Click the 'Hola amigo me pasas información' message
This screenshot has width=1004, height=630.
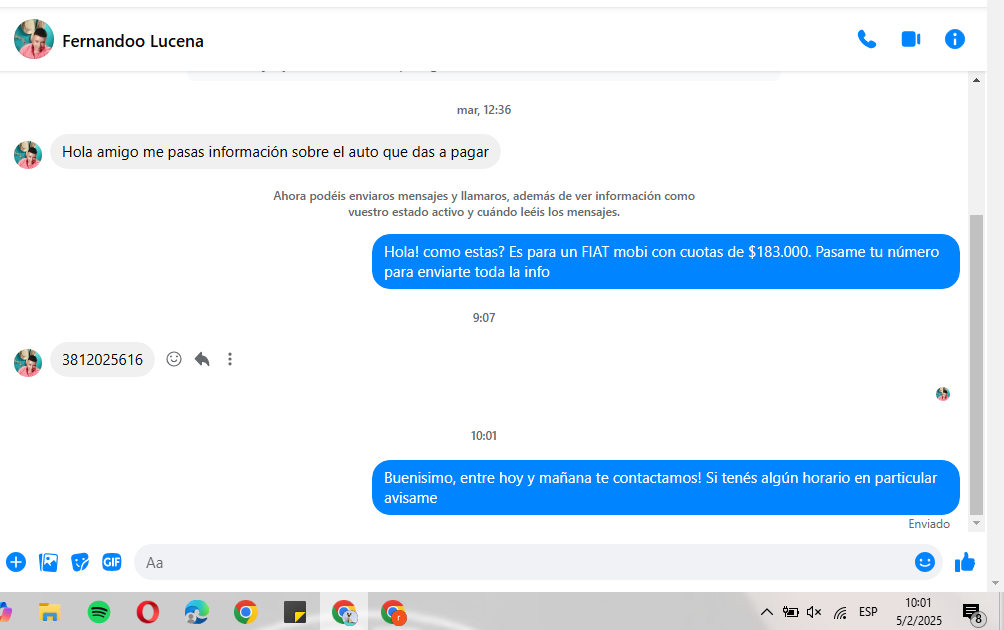click(x=275, y=152)
